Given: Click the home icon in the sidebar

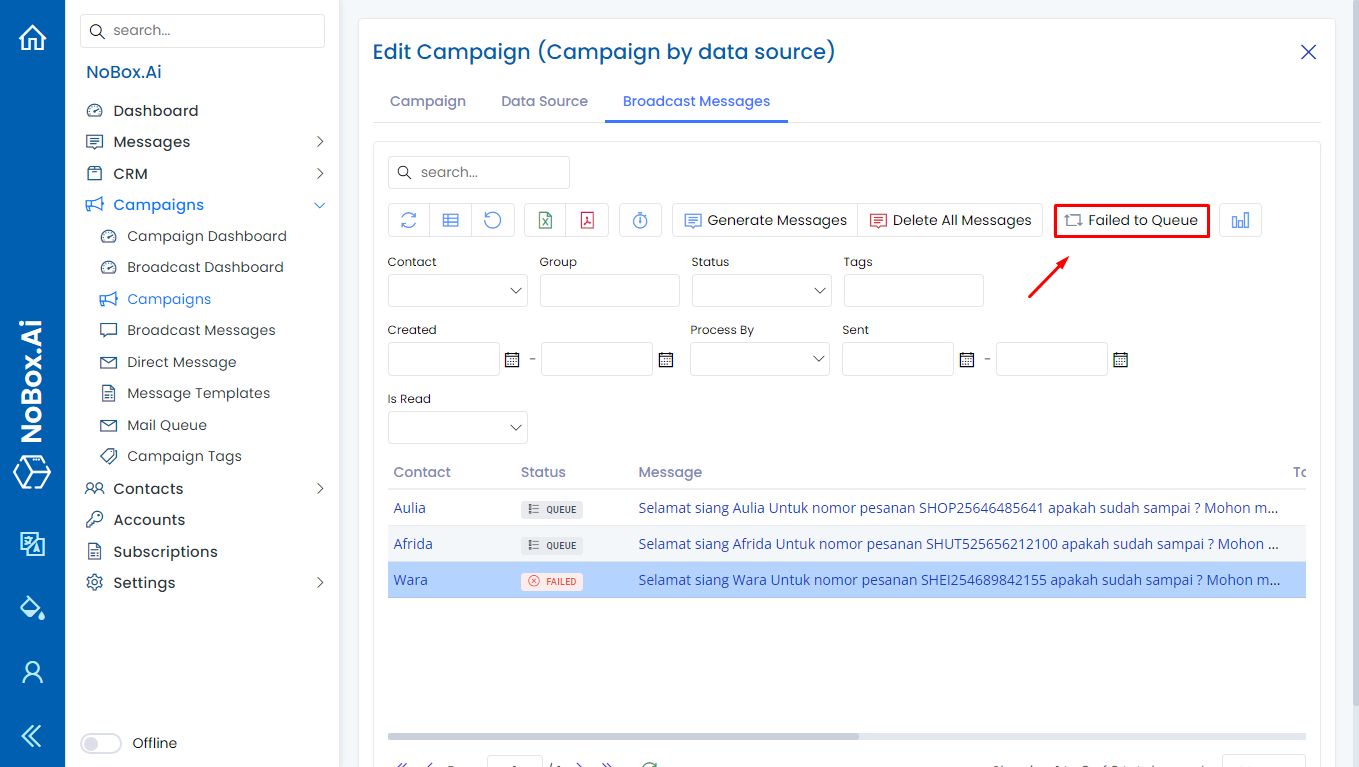Looking at the screenshot, I should (x=33, y=38).
